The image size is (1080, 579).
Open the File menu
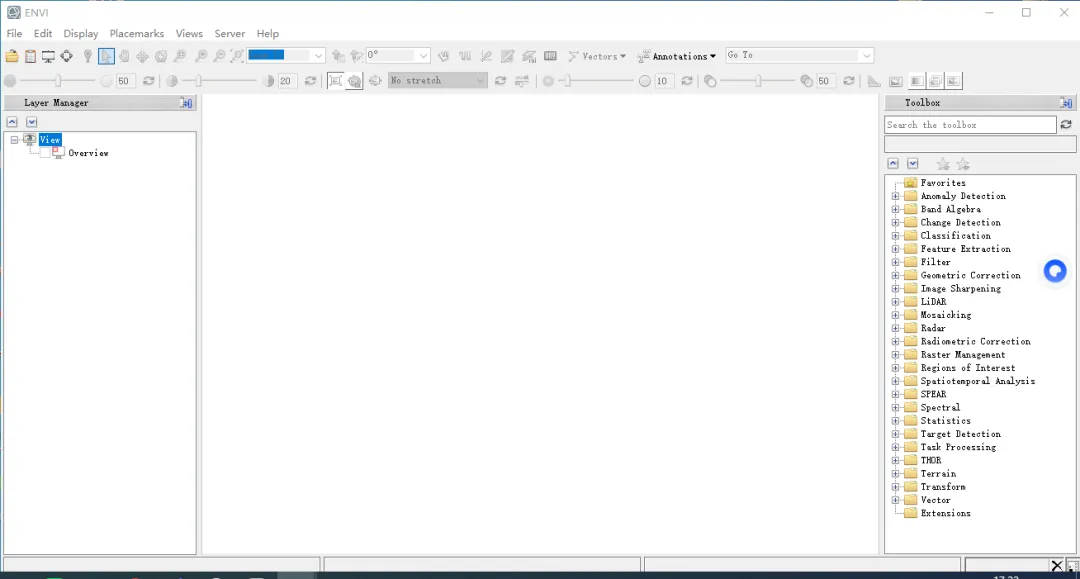coord(14,33)
